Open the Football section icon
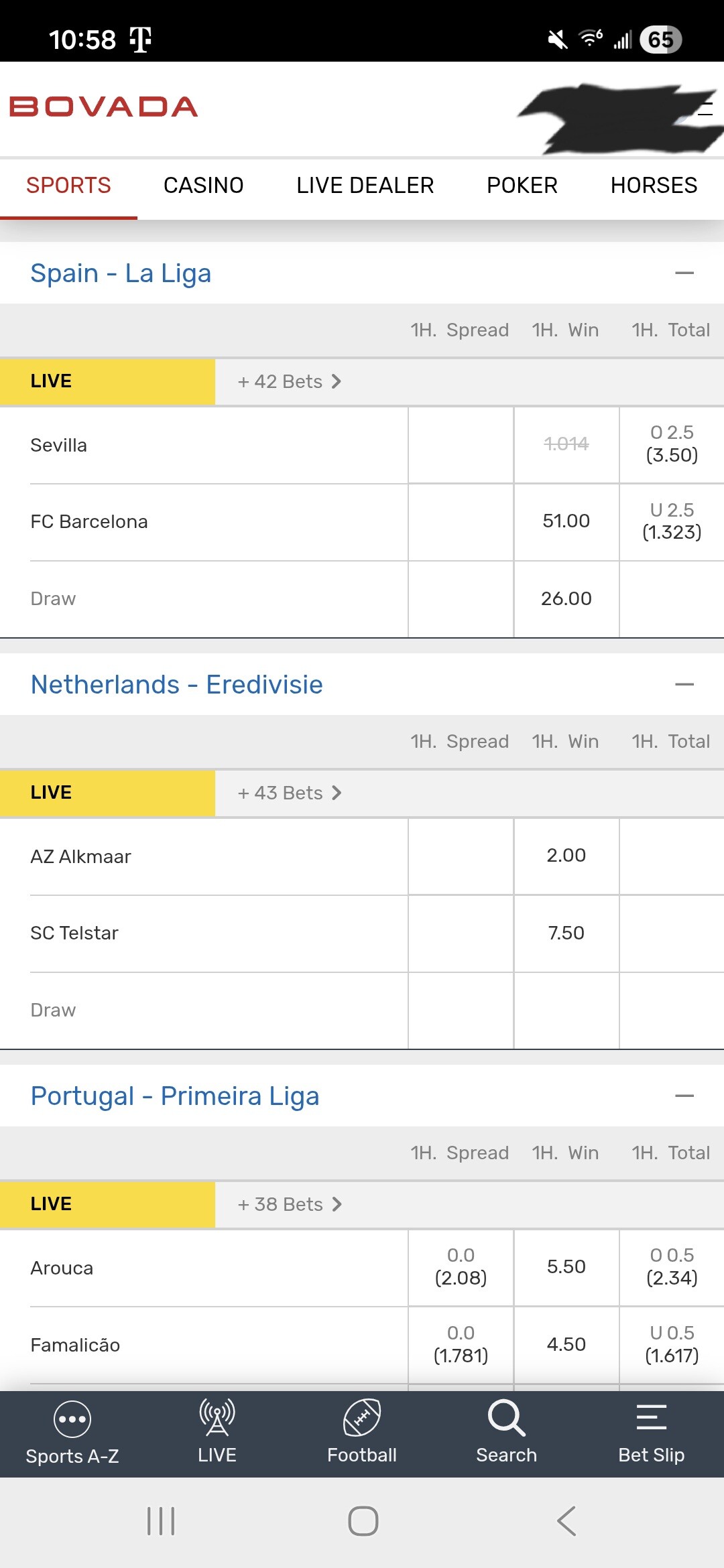This screenshot has height=1568, width=724. click(361, 1418)
